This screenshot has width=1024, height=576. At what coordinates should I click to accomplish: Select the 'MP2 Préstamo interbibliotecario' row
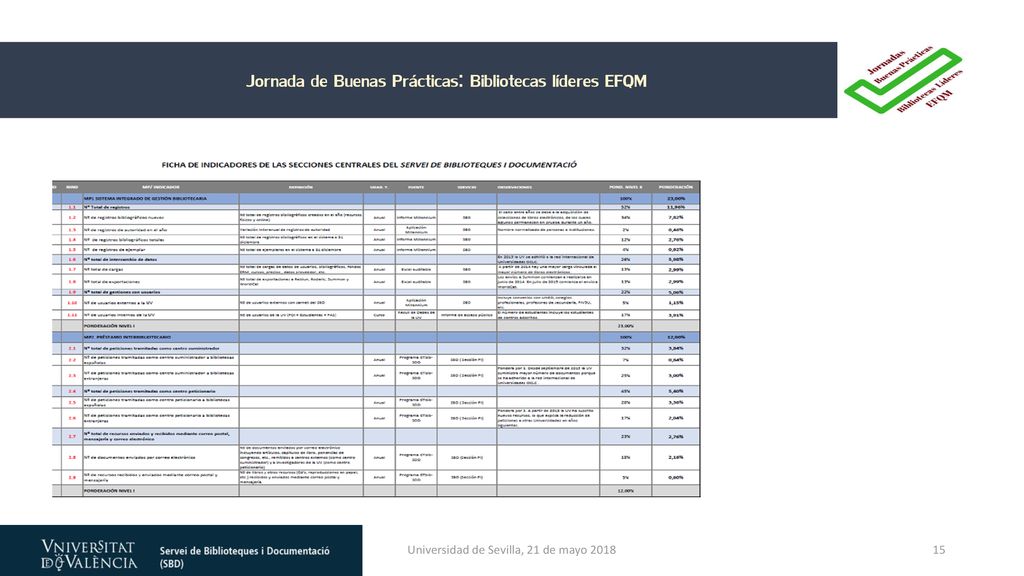pos(376,337)
